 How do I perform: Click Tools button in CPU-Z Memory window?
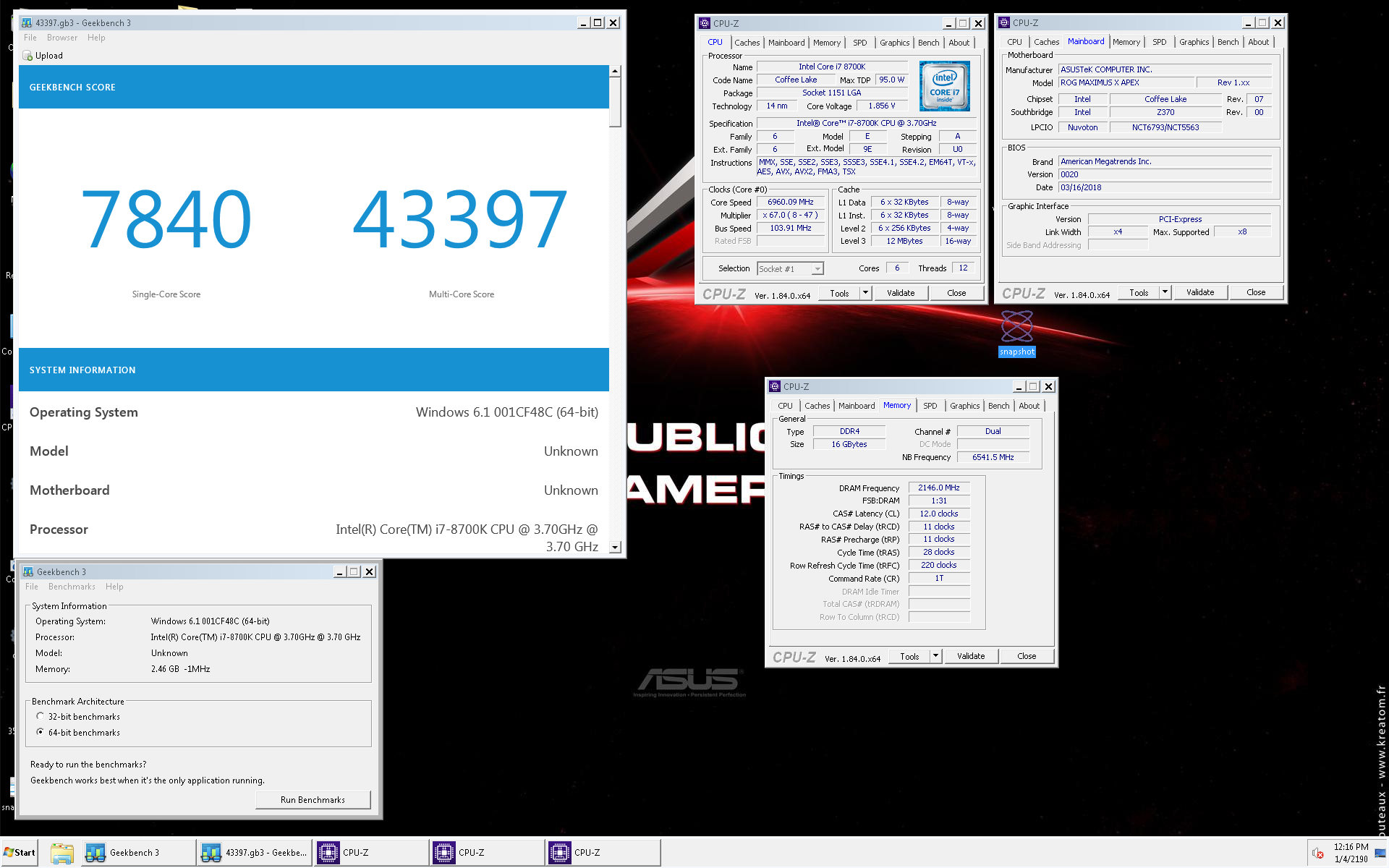[909, 656]
